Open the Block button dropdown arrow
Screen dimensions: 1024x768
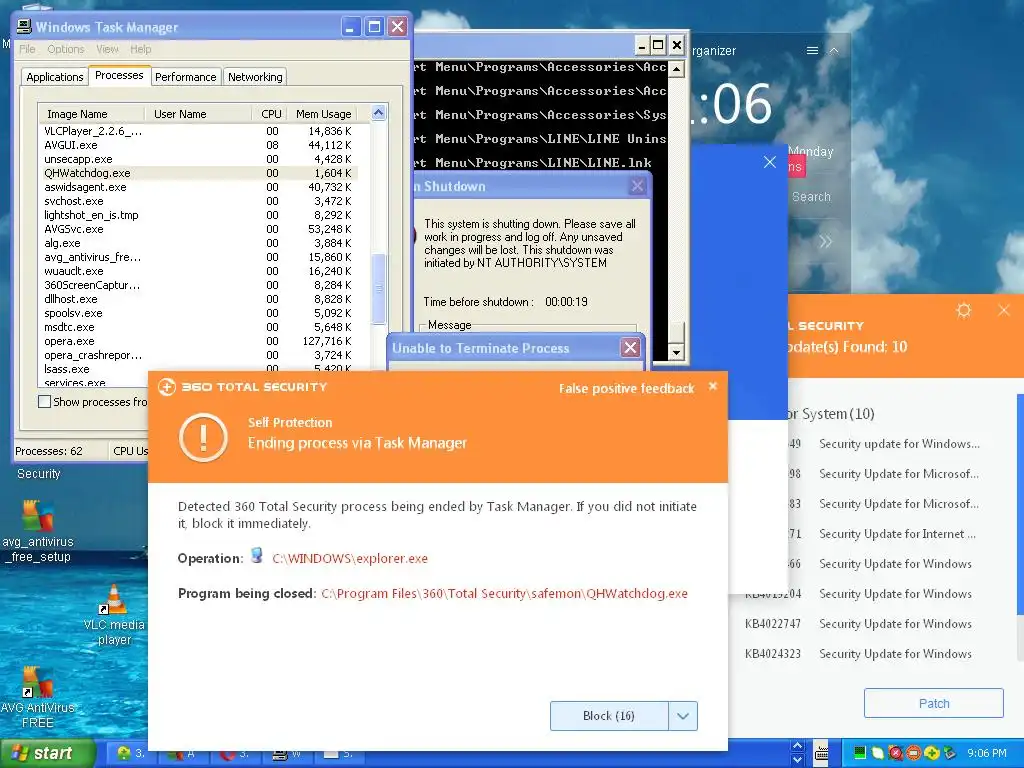[683, 716]
